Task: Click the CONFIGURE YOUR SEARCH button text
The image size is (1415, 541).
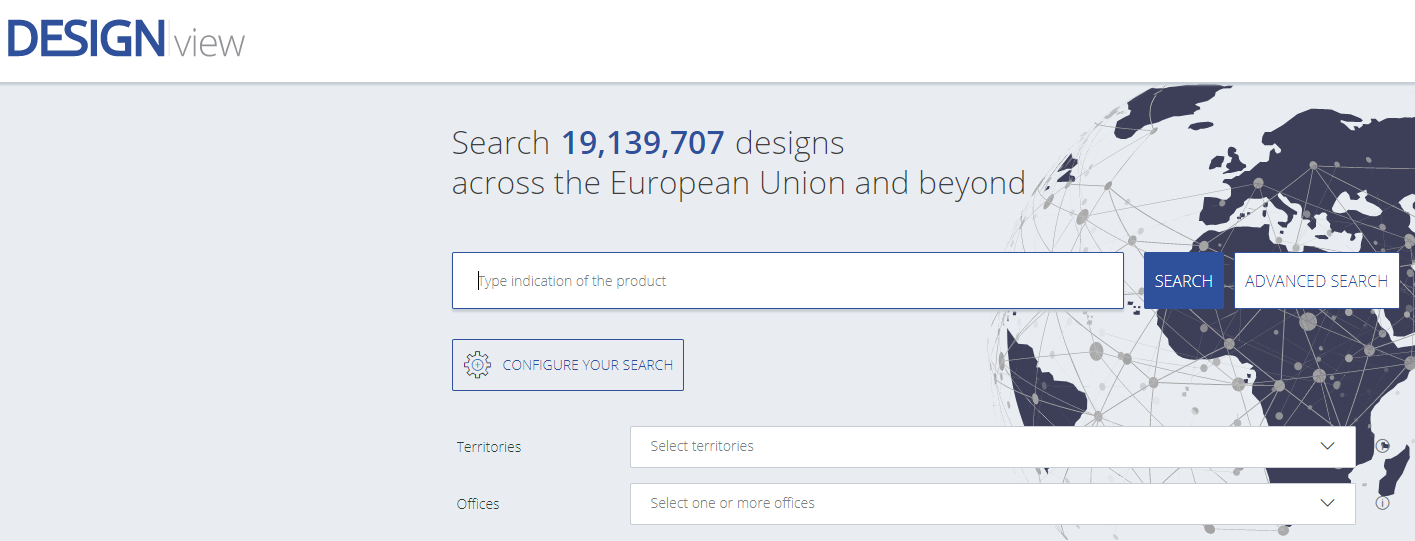Action: tap(587, 365)
